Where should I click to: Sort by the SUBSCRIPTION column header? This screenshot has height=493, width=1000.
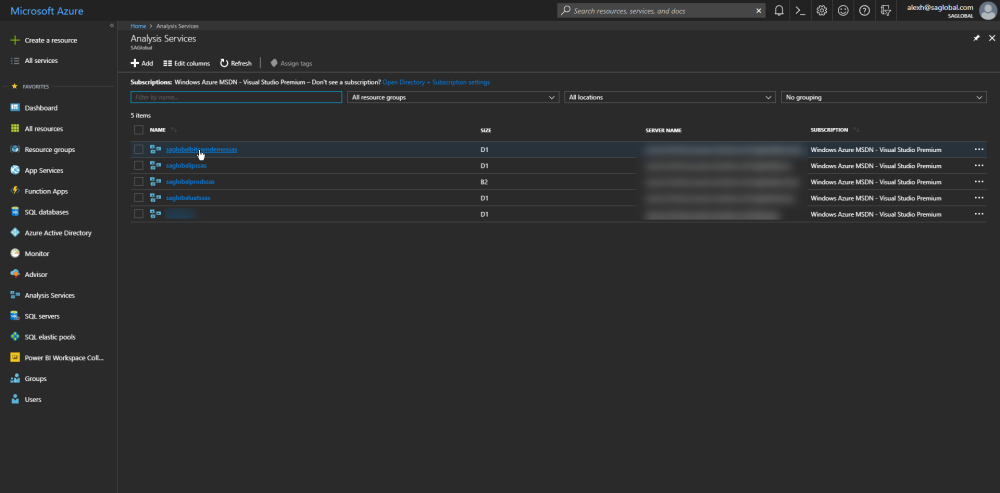pyautogui.click(x=829, y=130)
